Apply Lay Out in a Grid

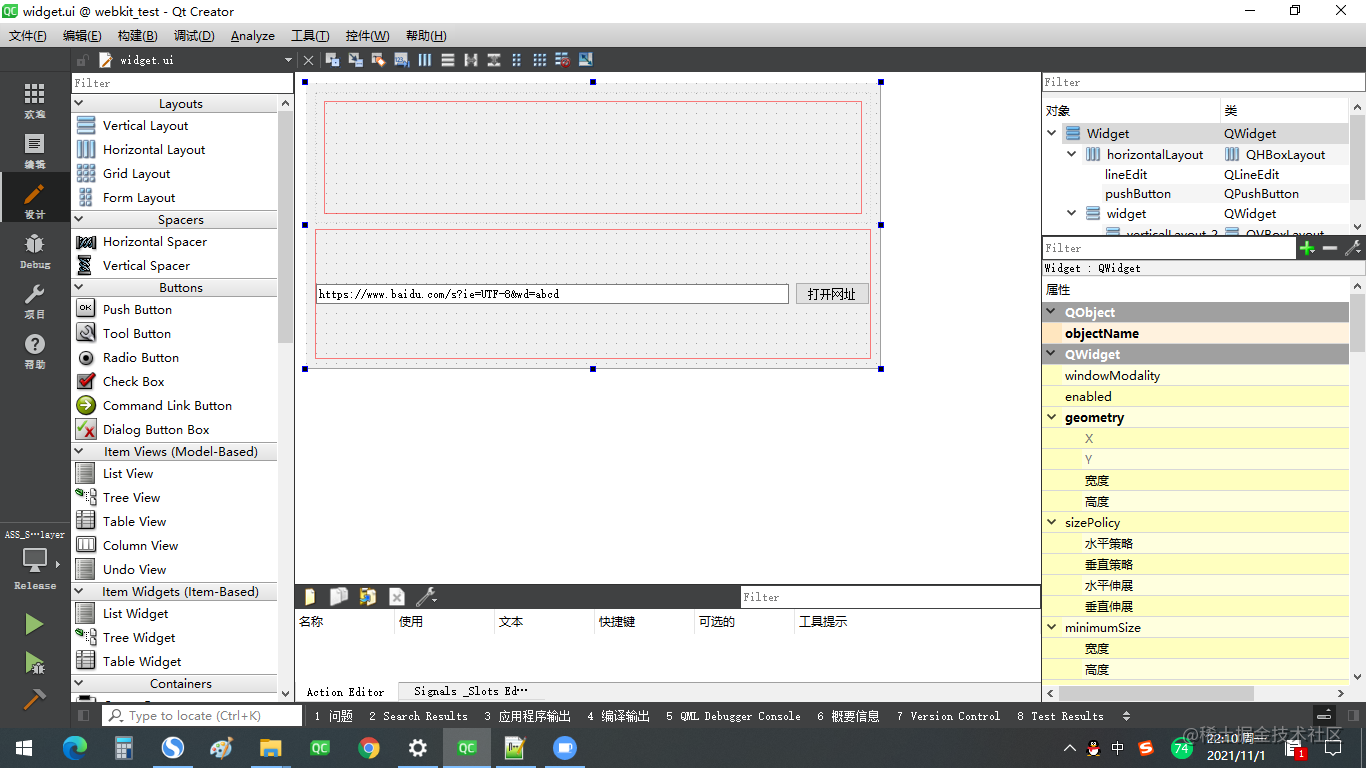click(x=540, y=60)
